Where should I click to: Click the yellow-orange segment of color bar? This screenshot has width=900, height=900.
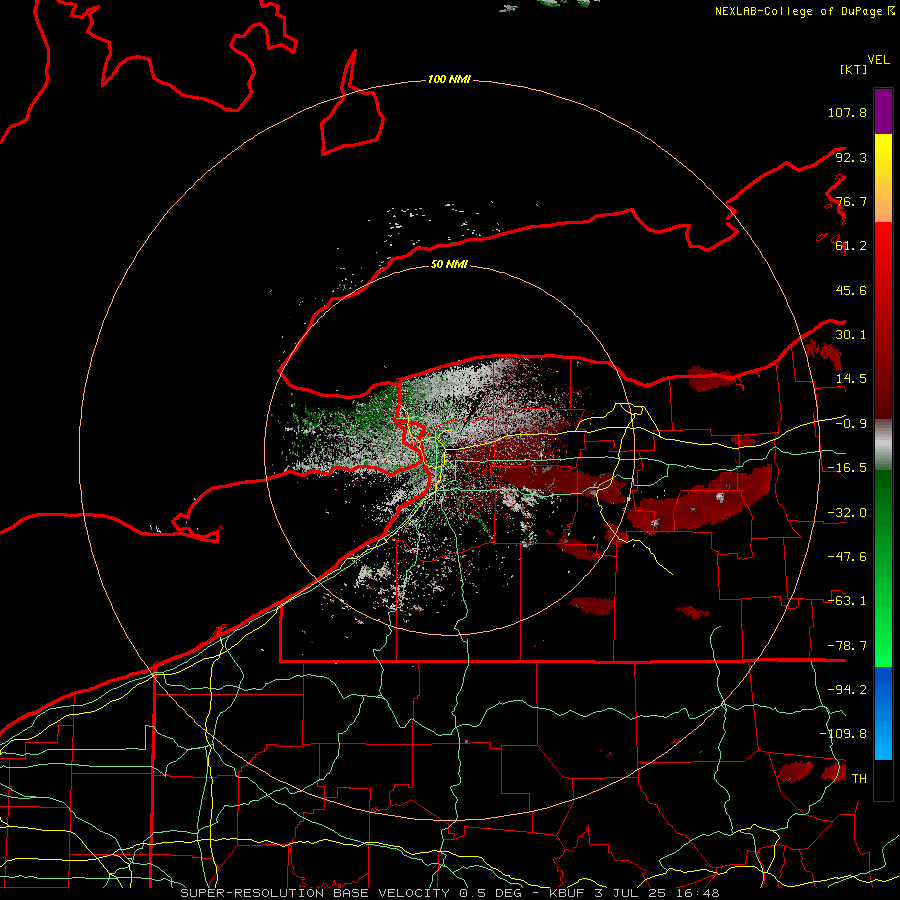click(x=883, y=178)
